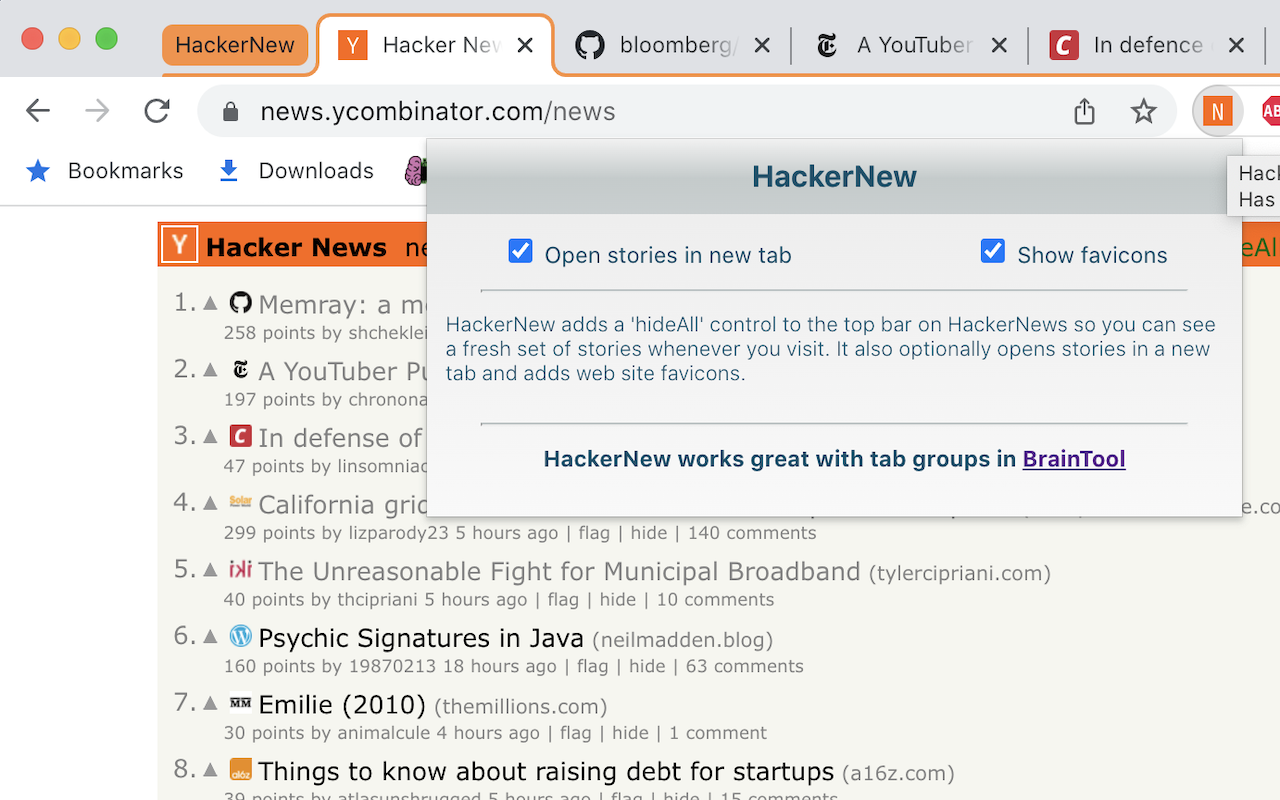This screenshot has width=1280, height=800.
Task: Open the a16z.com site link
Action: pyautogui.click(x=898, y=774)
